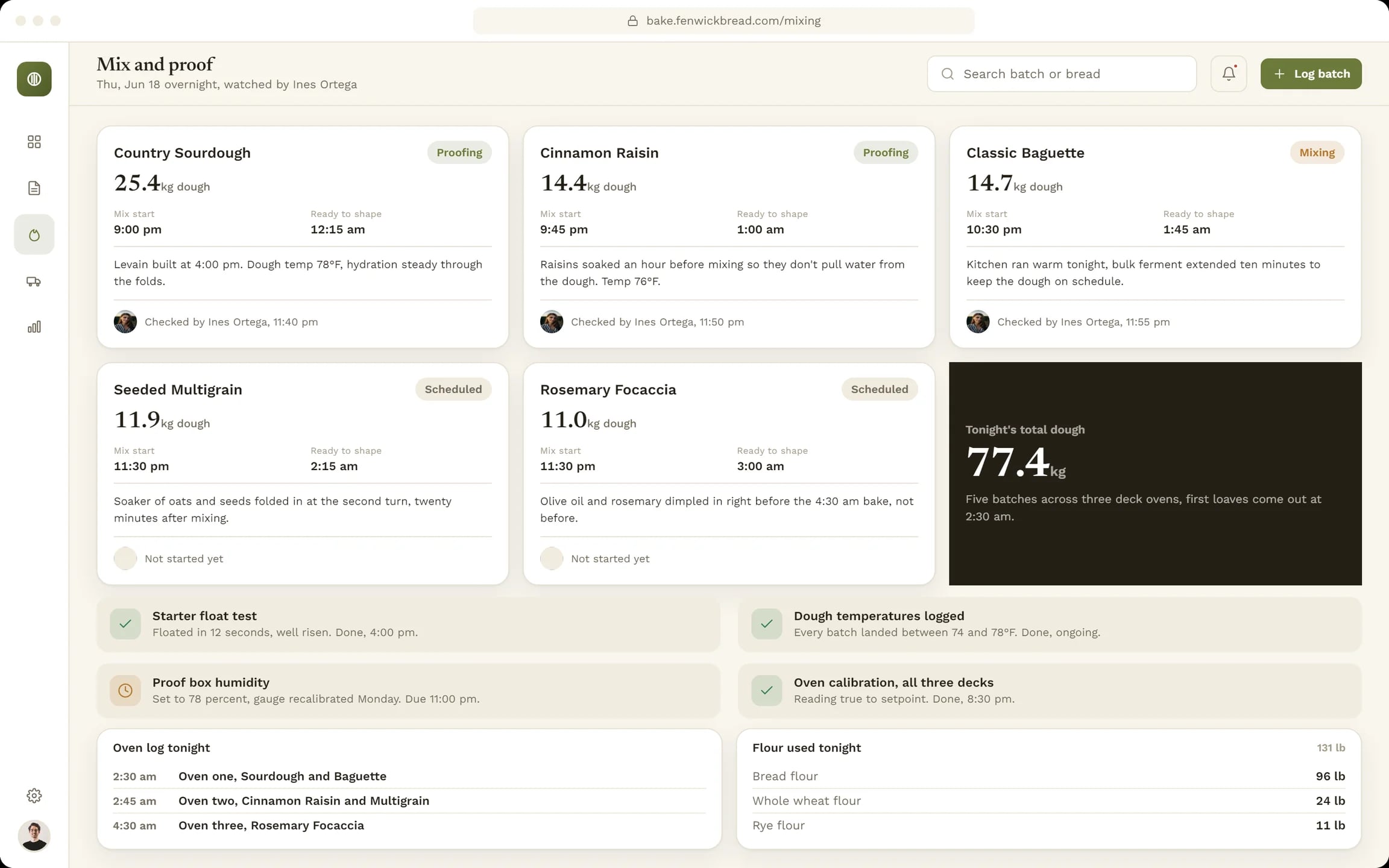1389x868 pixels.
Task: Select the 2:30 am Oven one row
Action: [x=409, y=776]
